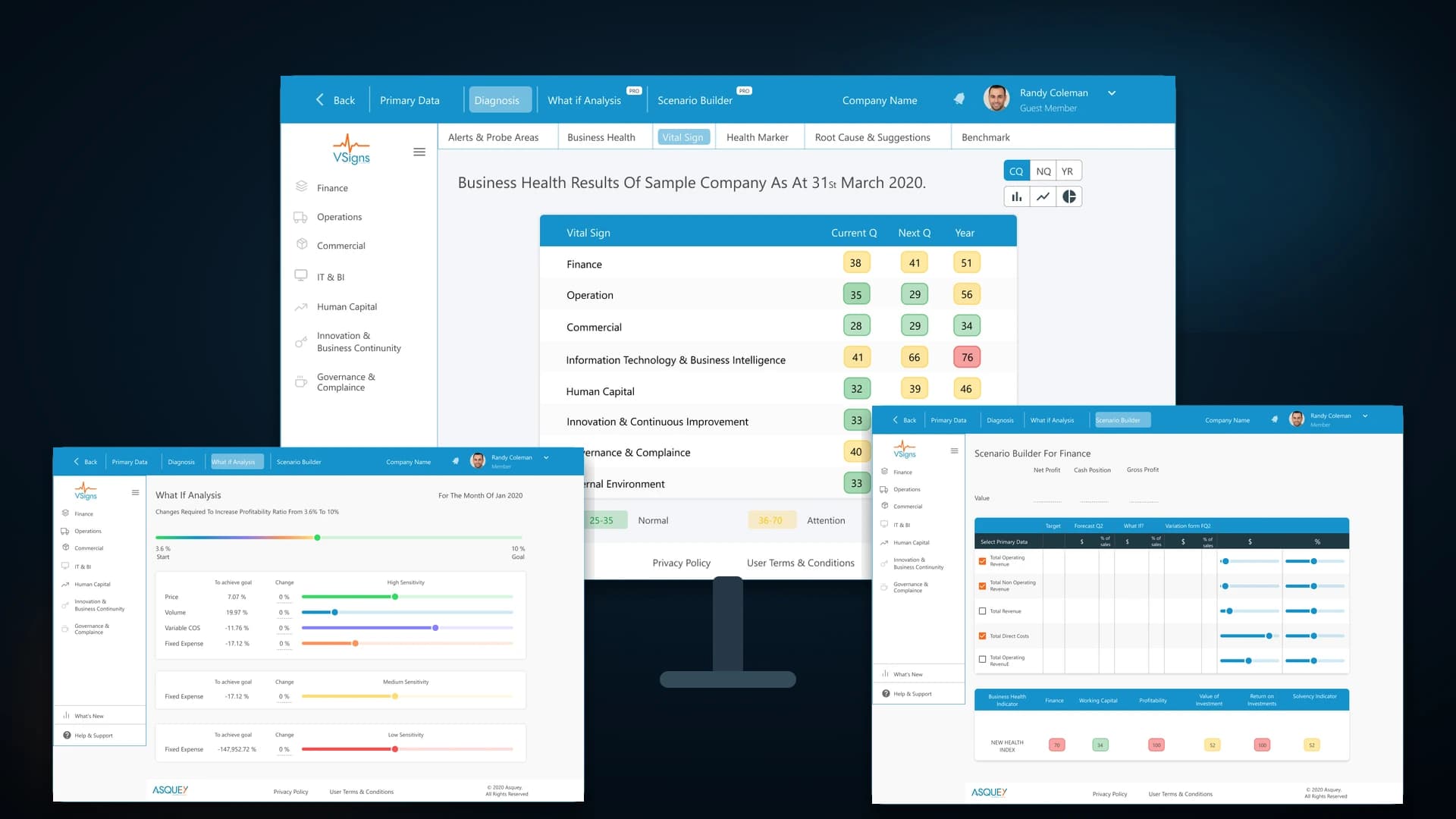This screenshot has height=819, width=1456.
Task: Click the VSigns logo in Diagnosis window
Action: point(351,149)
